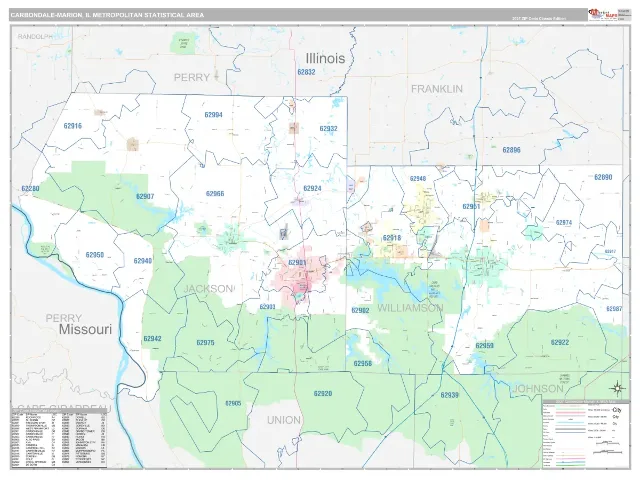Select the JOHNSON county label
The height and width of the screenshot is (480, 640).
click(x=538, y=389)
